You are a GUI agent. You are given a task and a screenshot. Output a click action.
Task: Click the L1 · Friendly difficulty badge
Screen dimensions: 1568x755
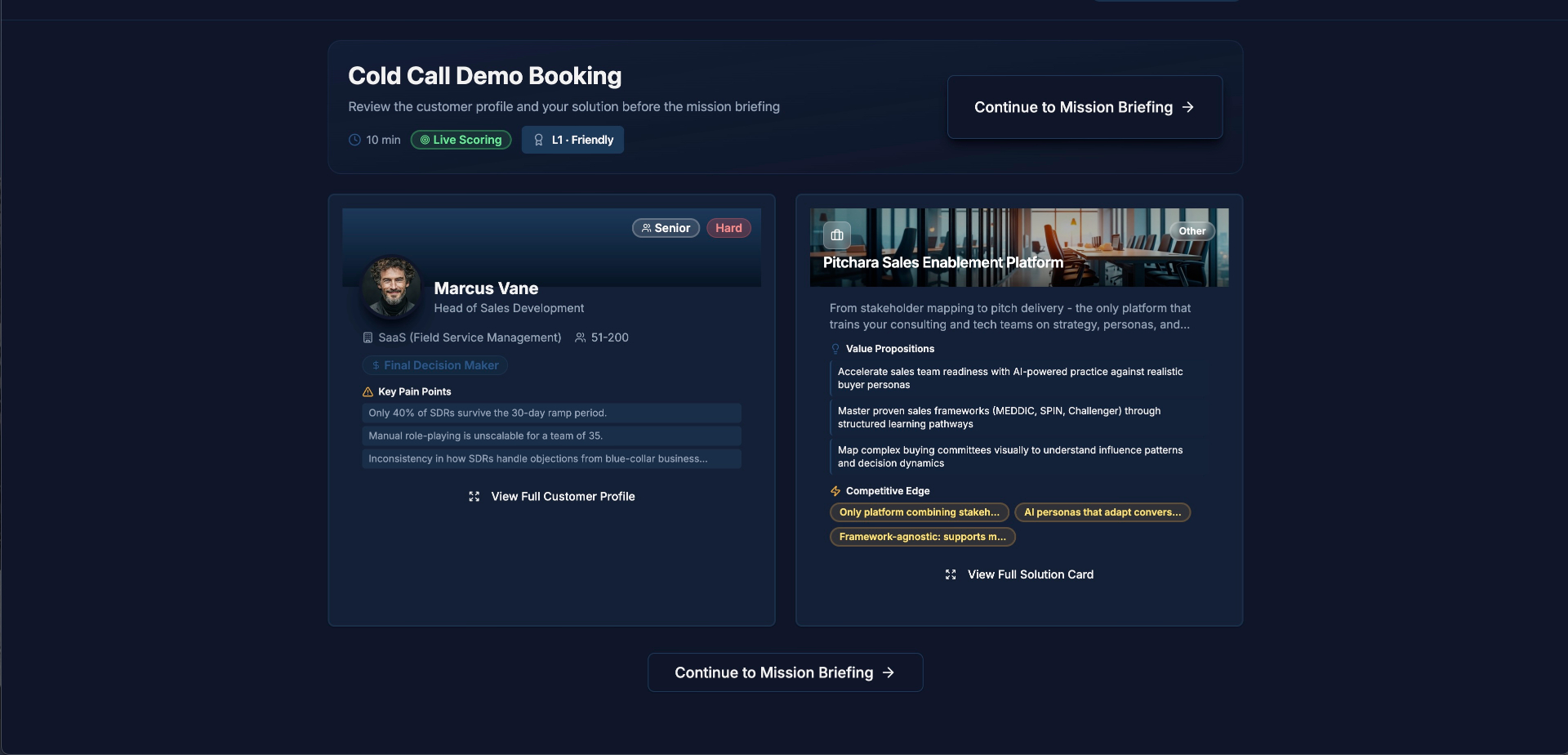point(572,140)
